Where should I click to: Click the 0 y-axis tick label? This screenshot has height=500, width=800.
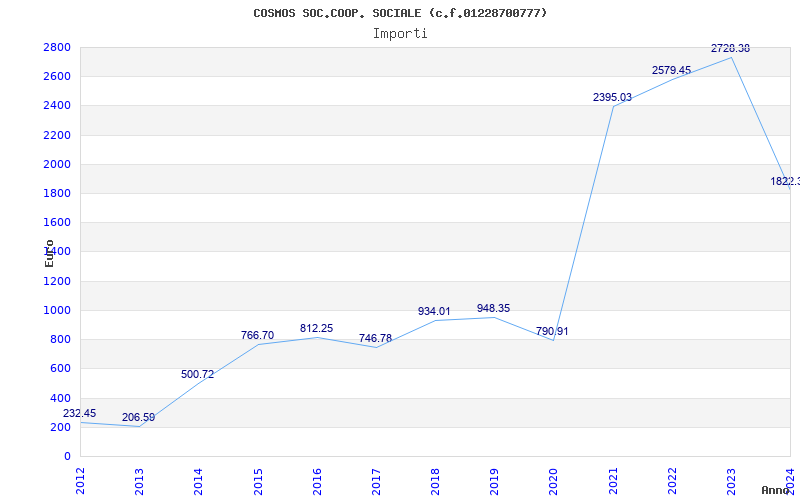point(67,456)
